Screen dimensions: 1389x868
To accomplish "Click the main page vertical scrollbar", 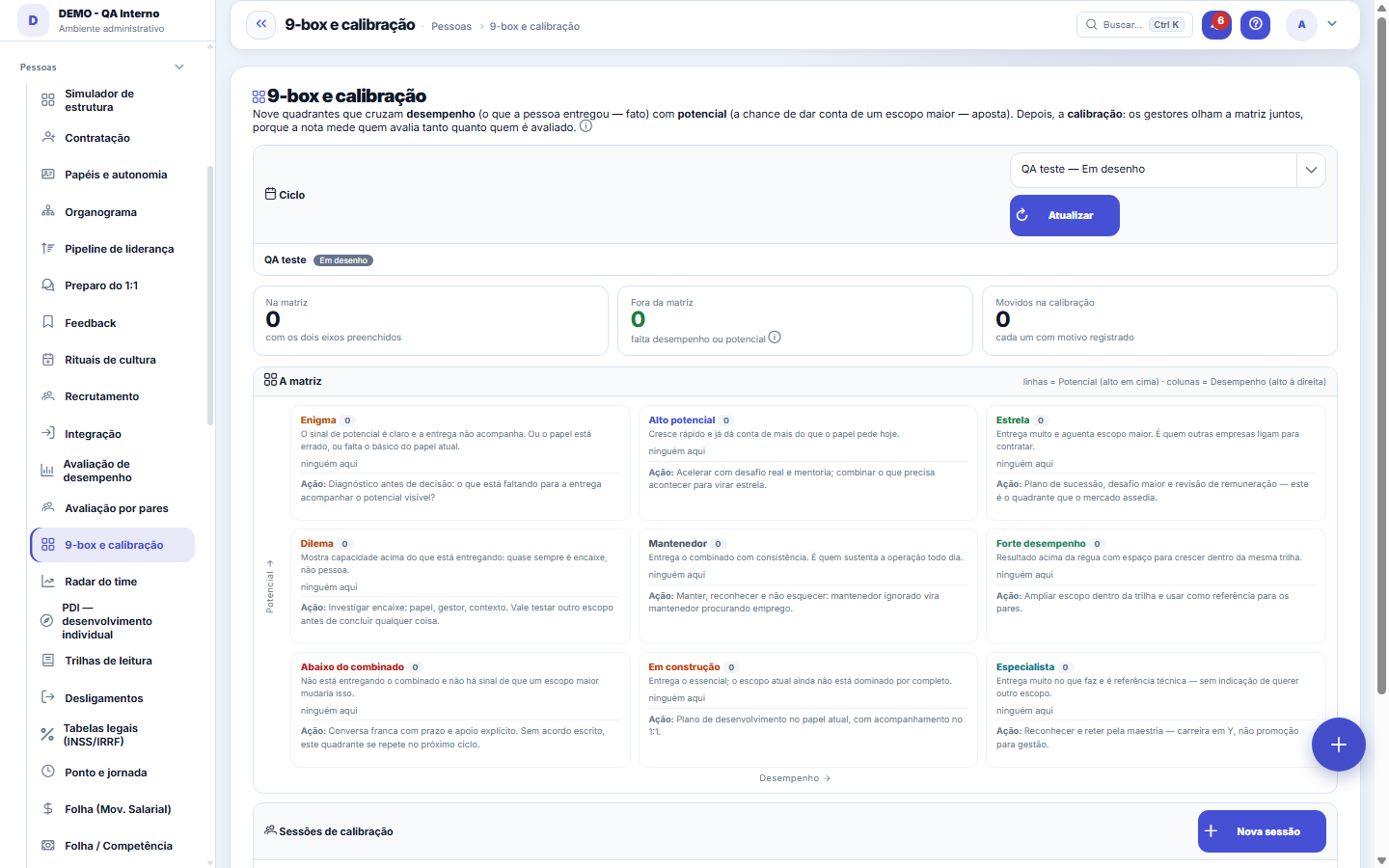I will coord(1381,357).
